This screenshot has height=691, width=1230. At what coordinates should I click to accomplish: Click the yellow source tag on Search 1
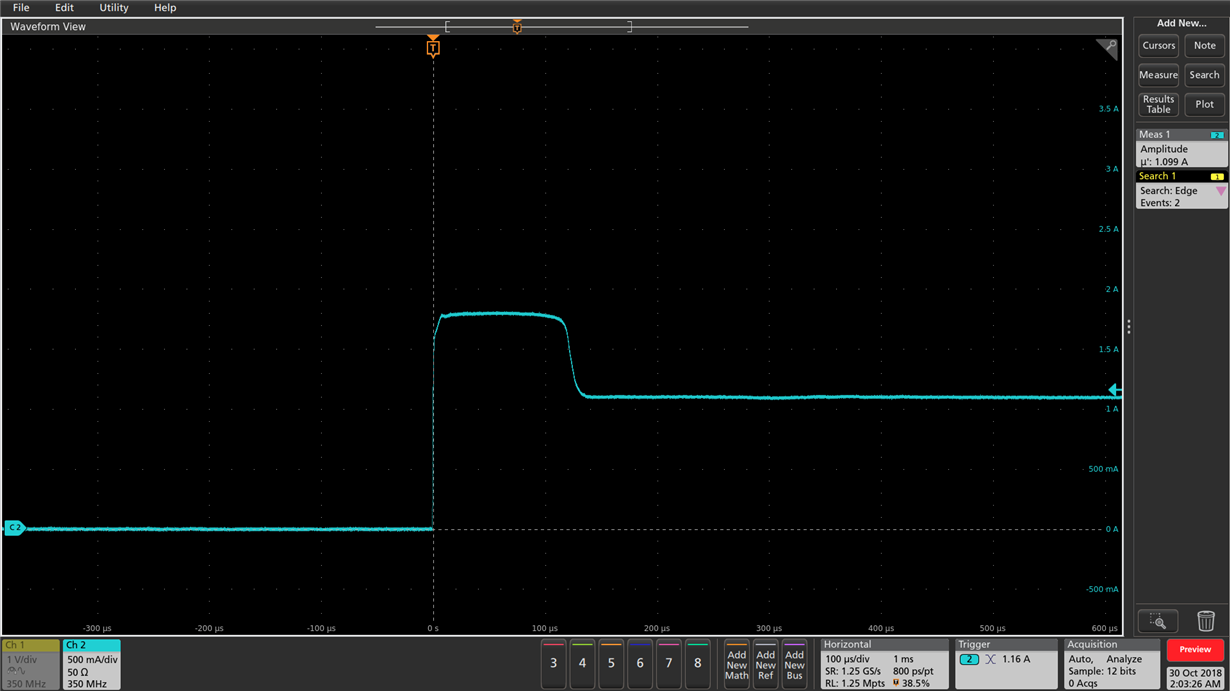point(1217,176)
